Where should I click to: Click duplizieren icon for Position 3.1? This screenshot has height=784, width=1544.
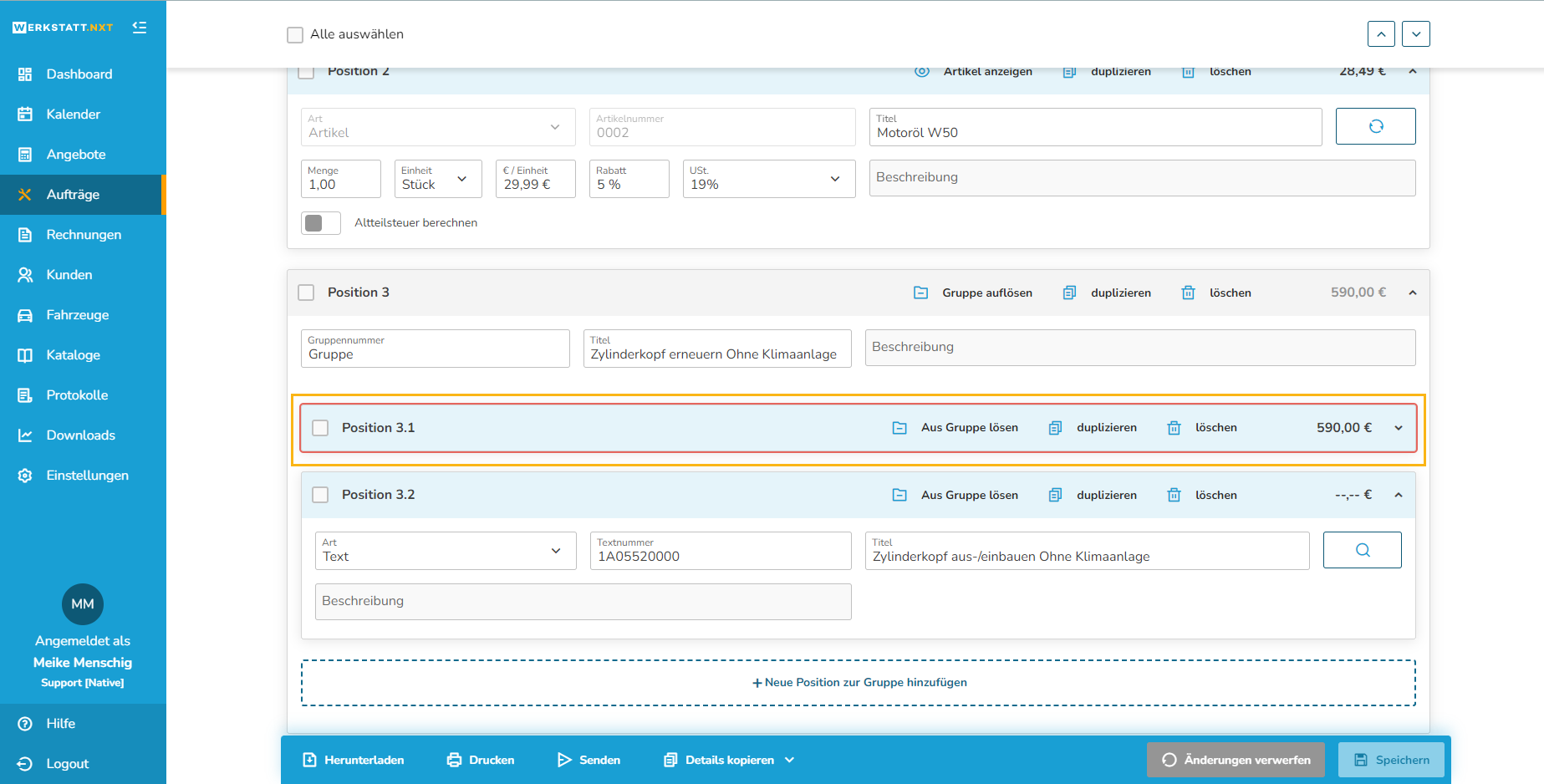pyautogui.click(x=1055, y=428)
